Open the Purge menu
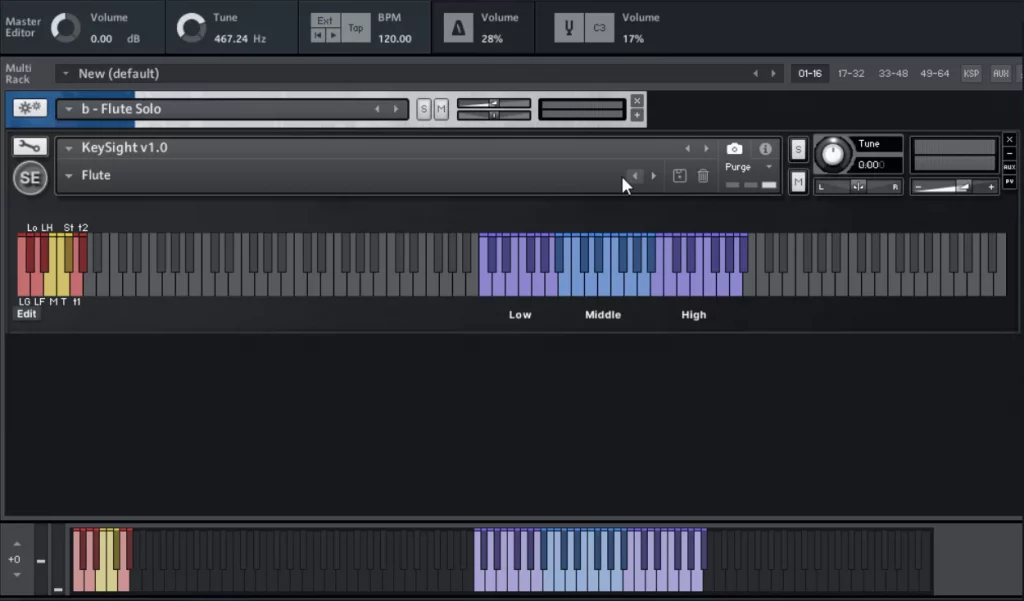The height and width of the screenshot is (601, 1024). point(748,167)
